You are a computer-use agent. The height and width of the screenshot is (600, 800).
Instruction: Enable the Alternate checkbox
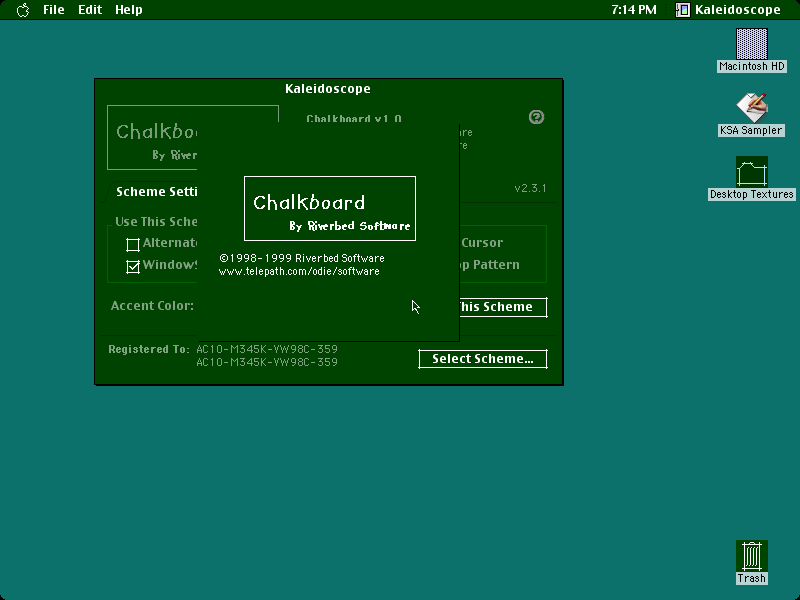(133, 245)
